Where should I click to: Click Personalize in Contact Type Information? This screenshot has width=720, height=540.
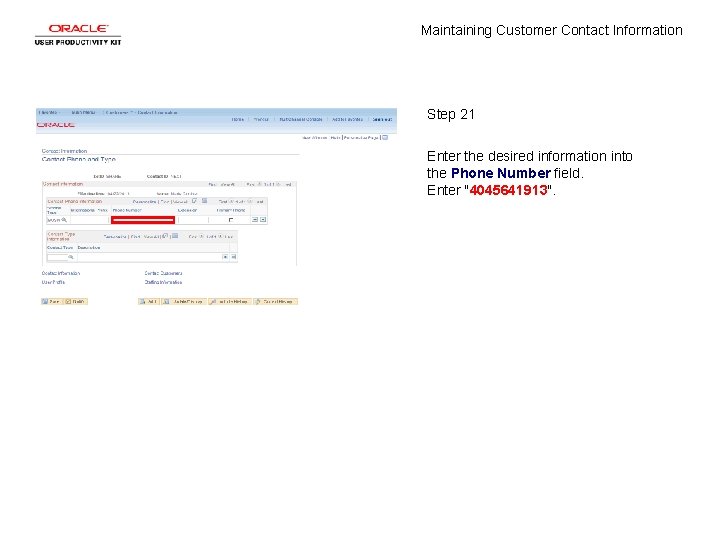coord(115,236)
